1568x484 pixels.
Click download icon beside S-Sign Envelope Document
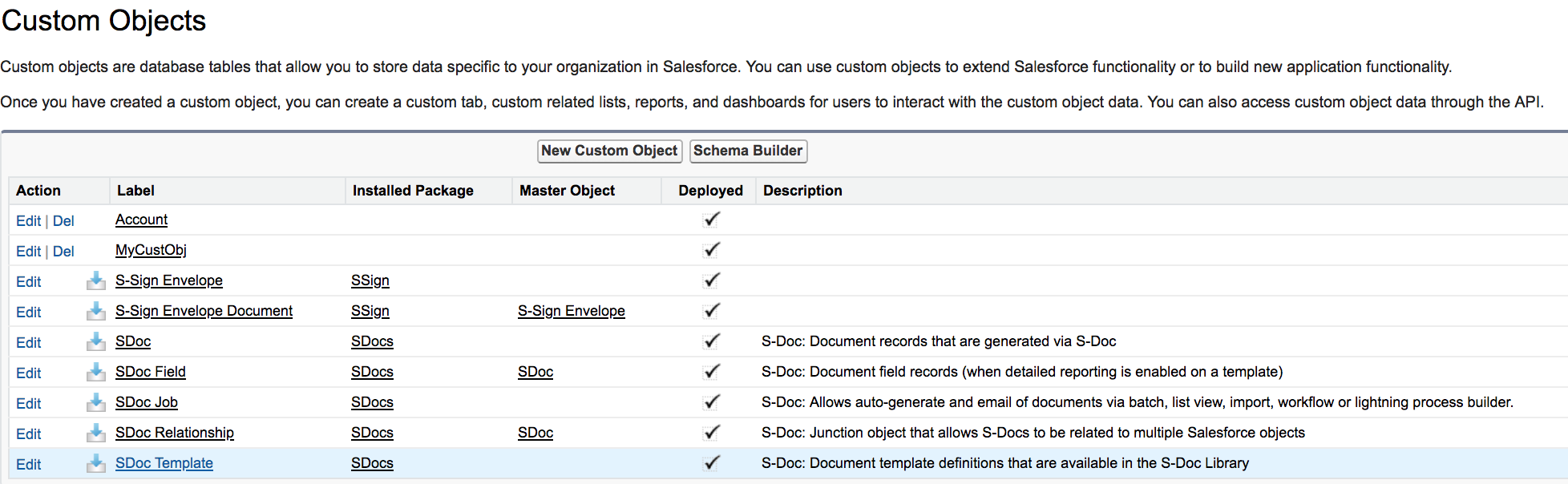pyautogui.click(x=96, y=311)
